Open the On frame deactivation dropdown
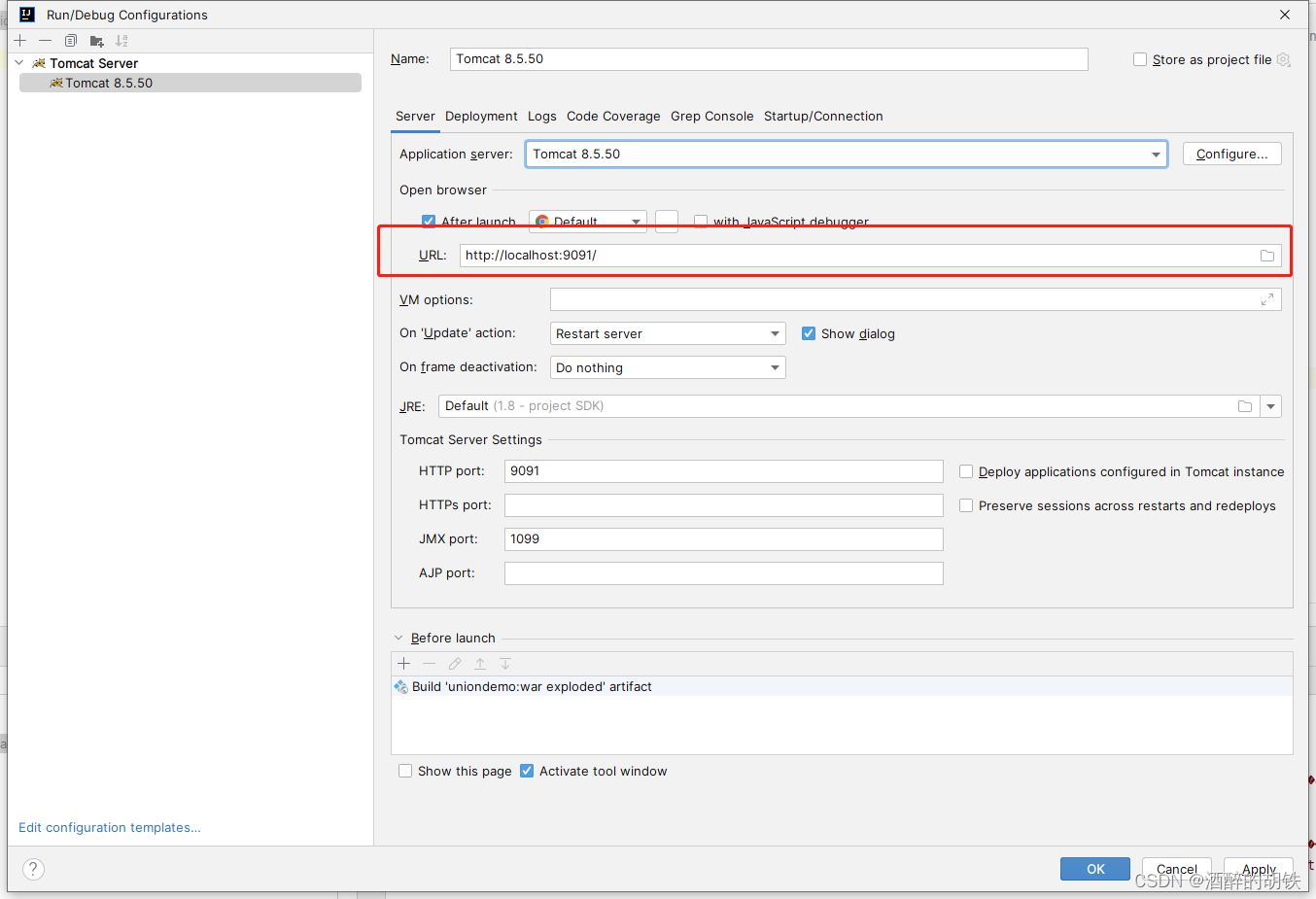Screen dimensions: 1316x899 [668, 367]
